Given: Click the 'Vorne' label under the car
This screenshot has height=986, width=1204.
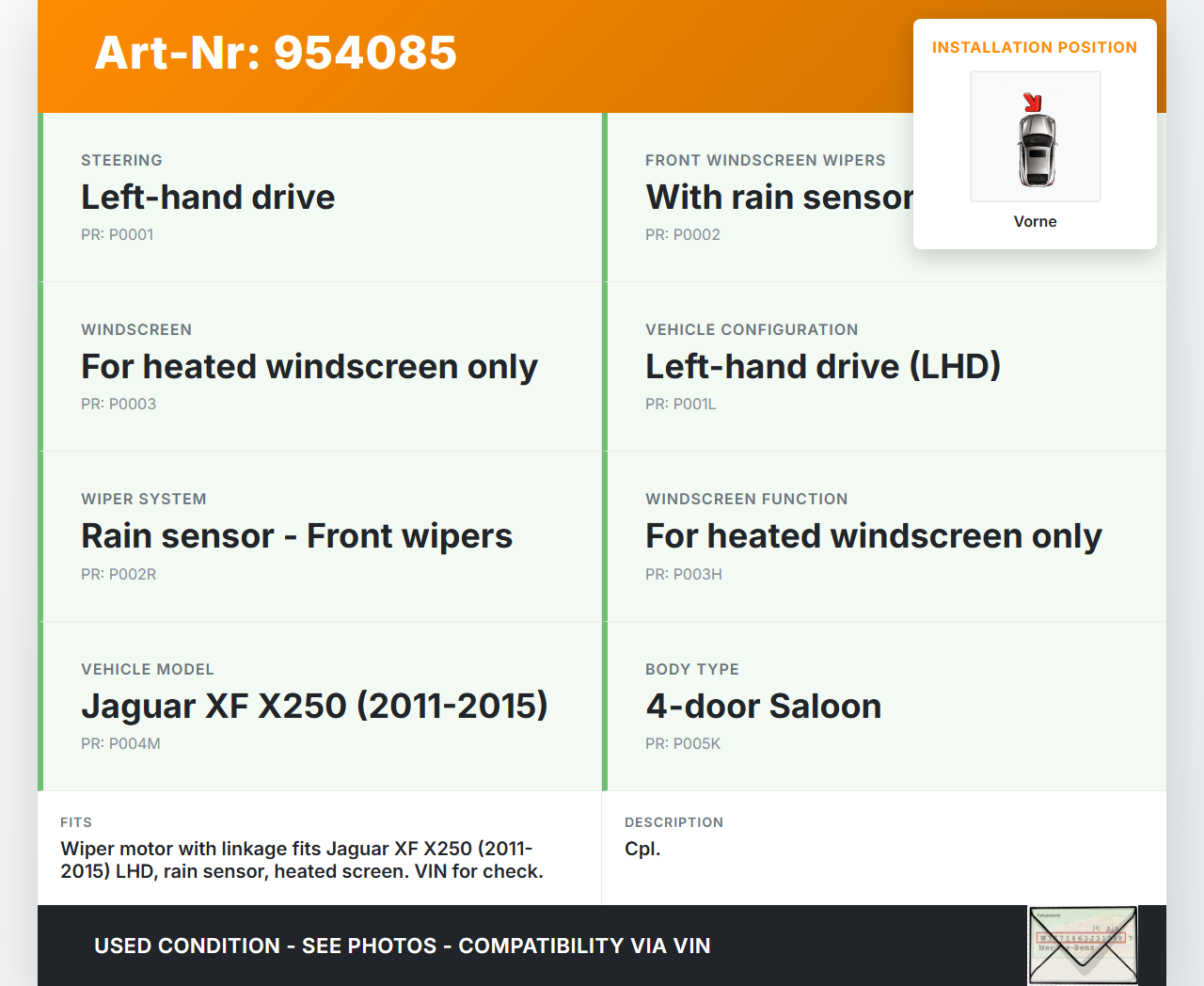Looking at the screenshot, I should coord(1035,222).
